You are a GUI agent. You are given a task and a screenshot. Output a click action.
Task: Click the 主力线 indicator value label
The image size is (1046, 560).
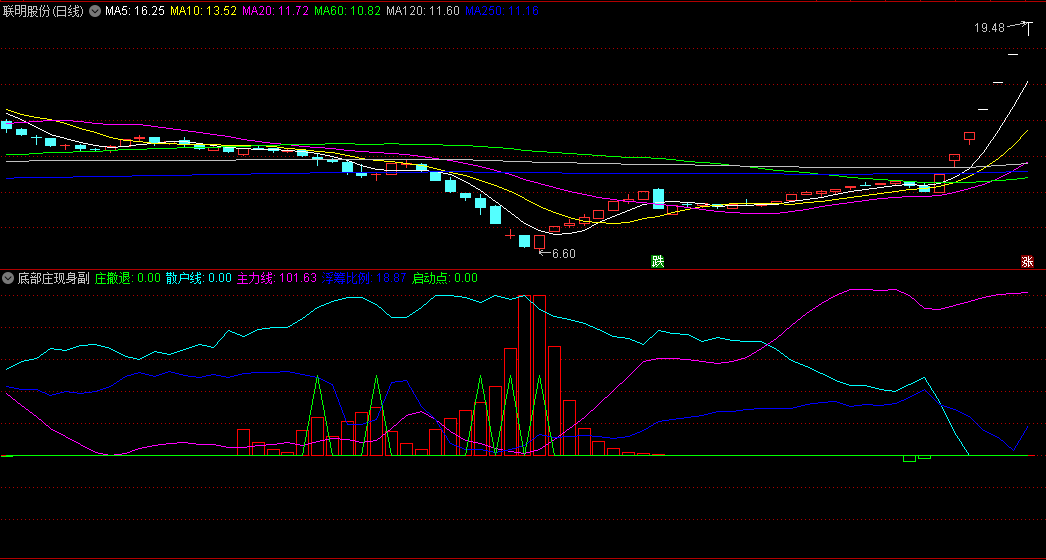[276, 278]
